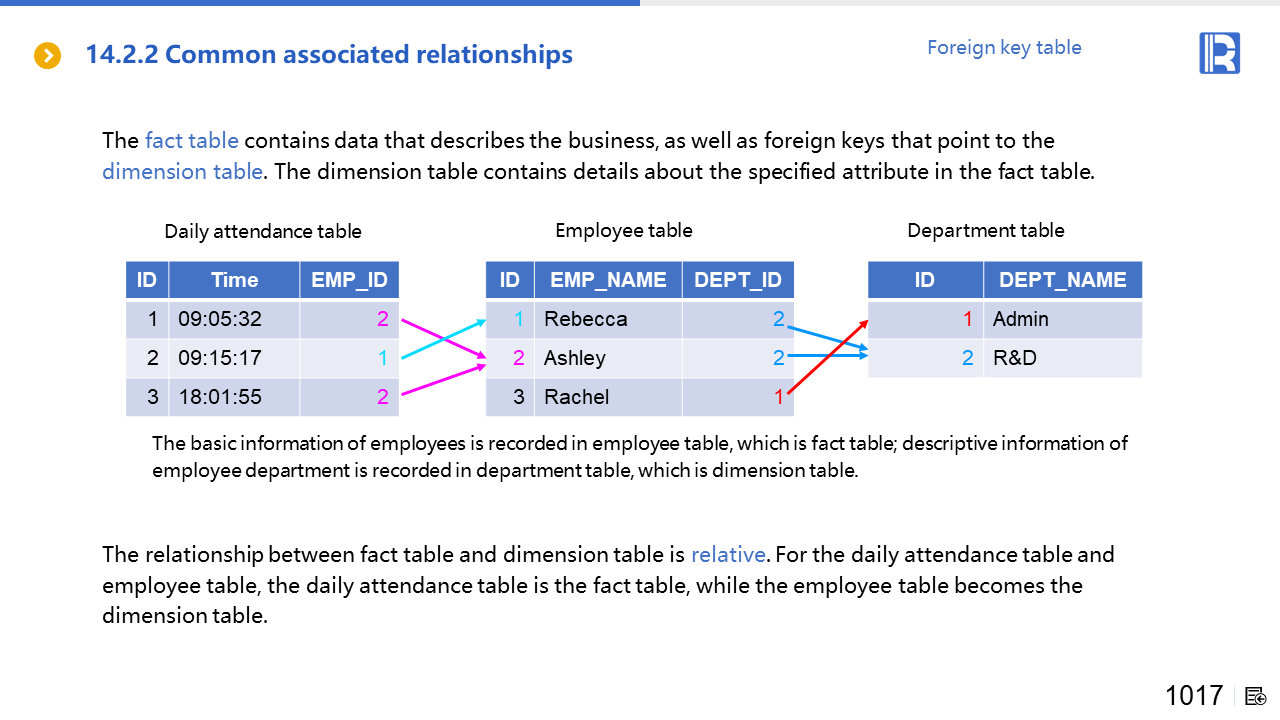Open the slide navigator icon beside 1017
This screenshot has height=720, width=1280.
(x=1256, y=696)
